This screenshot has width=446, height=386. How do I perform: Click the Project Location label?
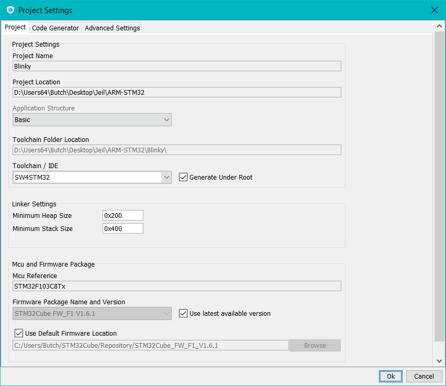click(x=36, y=82)
